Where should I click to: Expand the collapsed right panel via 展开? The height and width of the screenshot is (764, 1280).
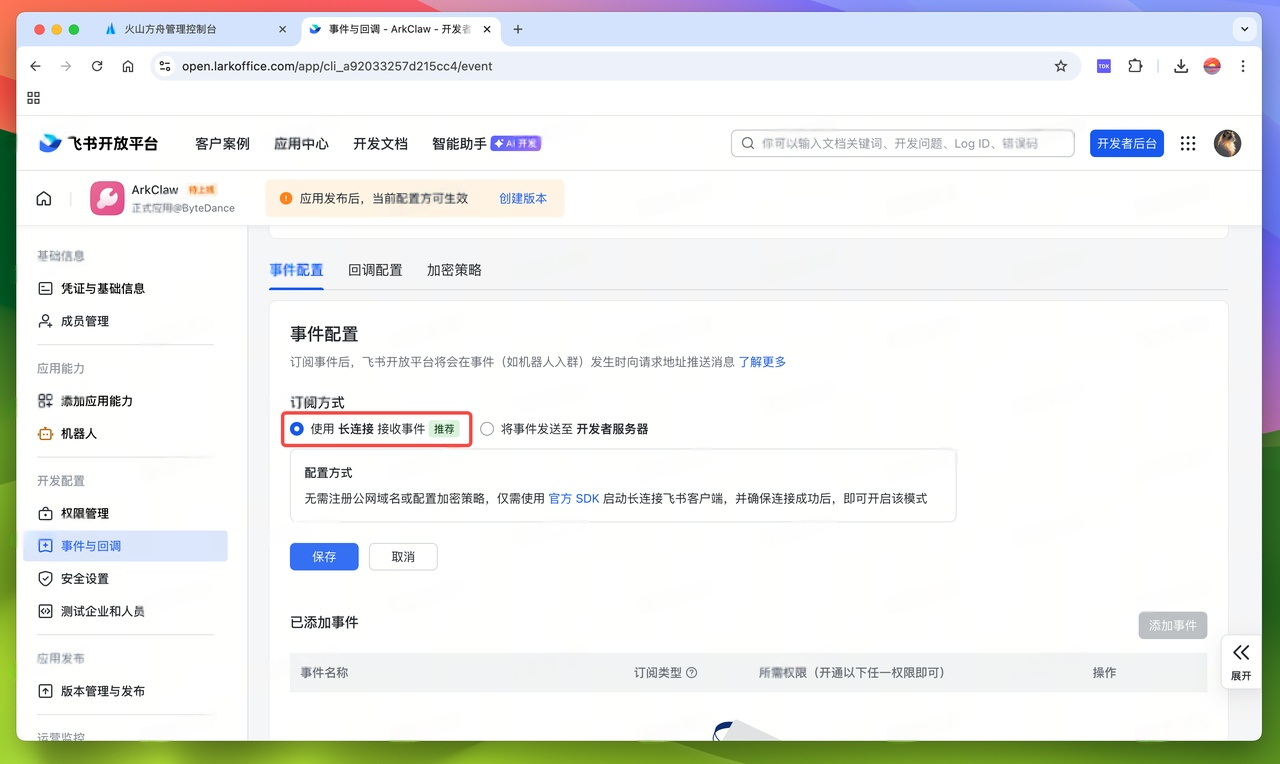click(x=1241, y=662)
